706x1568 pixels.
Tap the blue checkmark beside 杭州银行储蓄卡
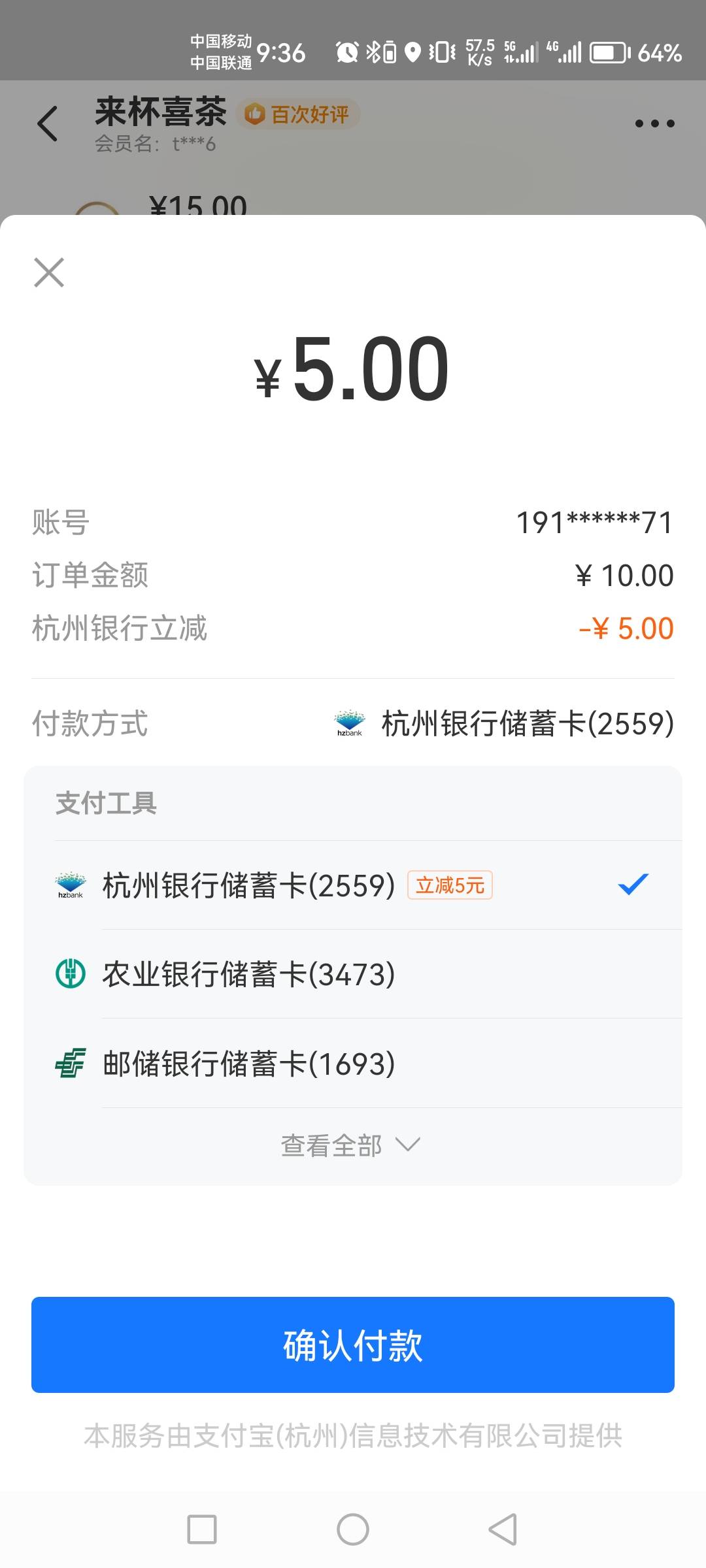click(633, 885)
